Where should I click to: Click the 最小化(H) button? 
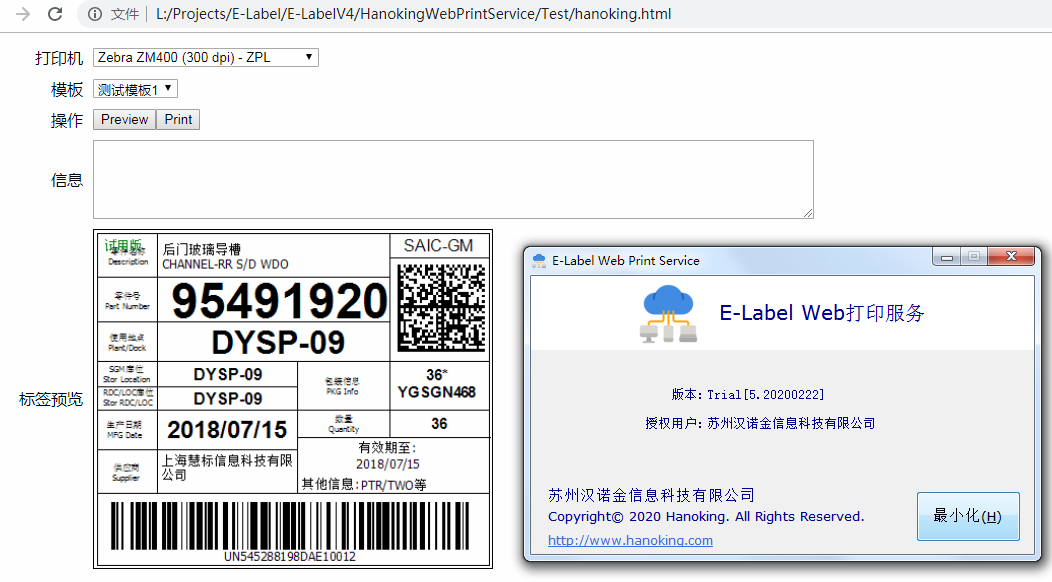[968, 516]
